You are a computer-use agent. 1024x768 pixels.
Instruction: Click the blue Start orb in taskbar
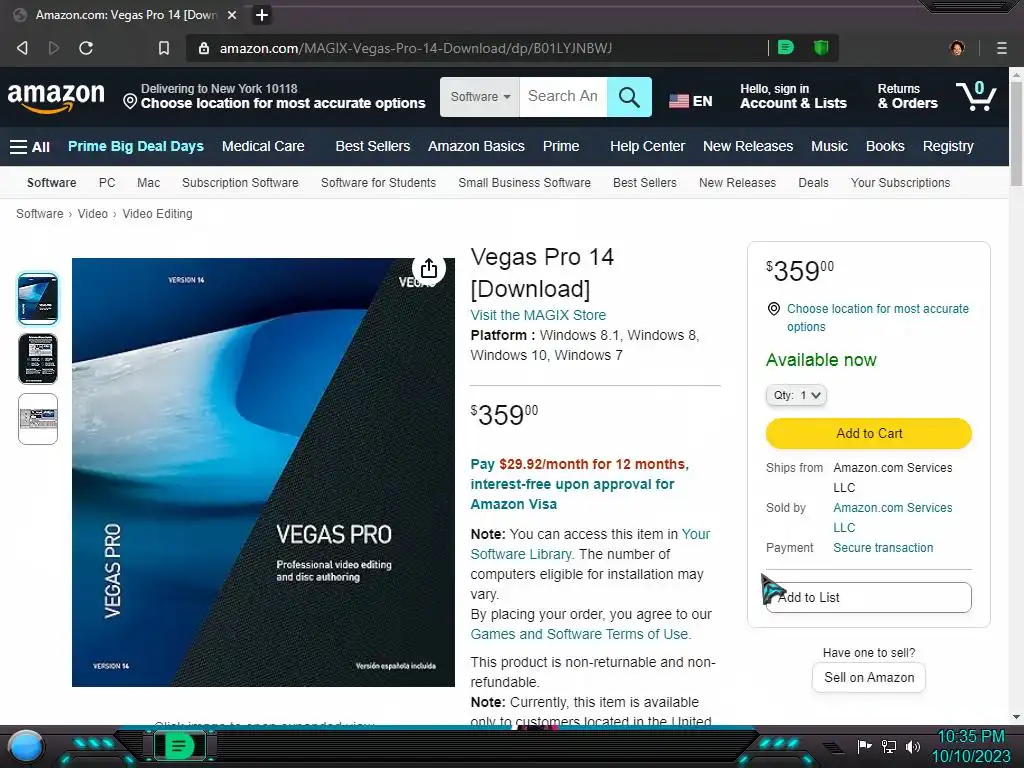(26, 747)
